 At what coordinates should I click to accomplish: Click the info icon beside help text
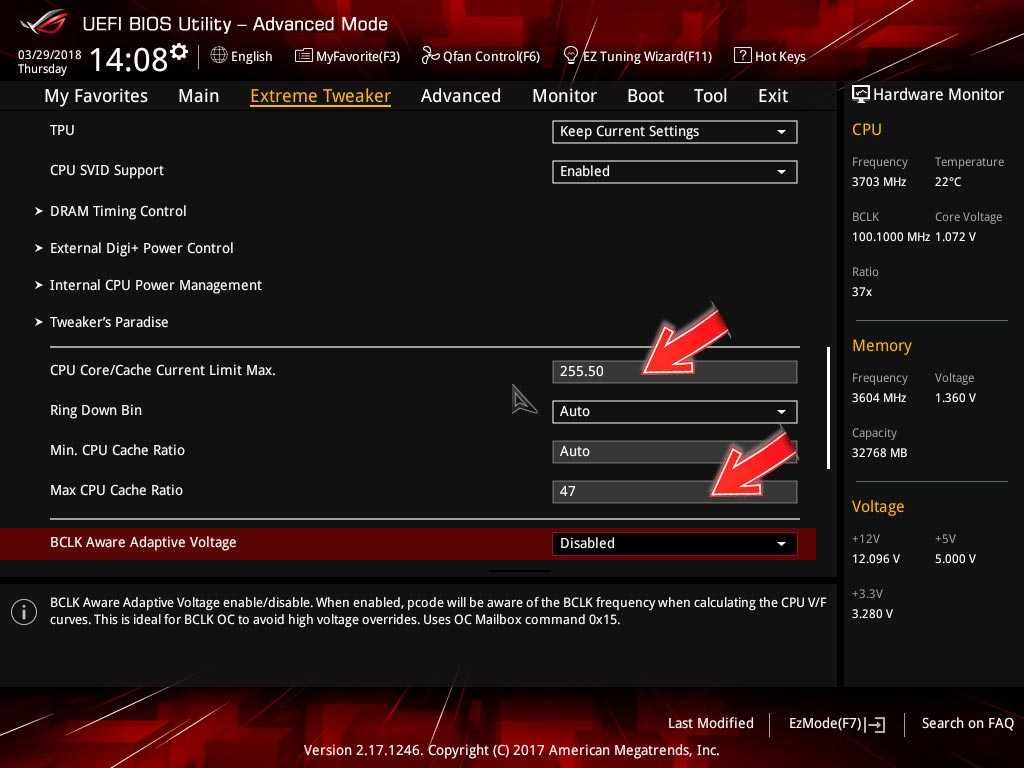tap(24, 612)
